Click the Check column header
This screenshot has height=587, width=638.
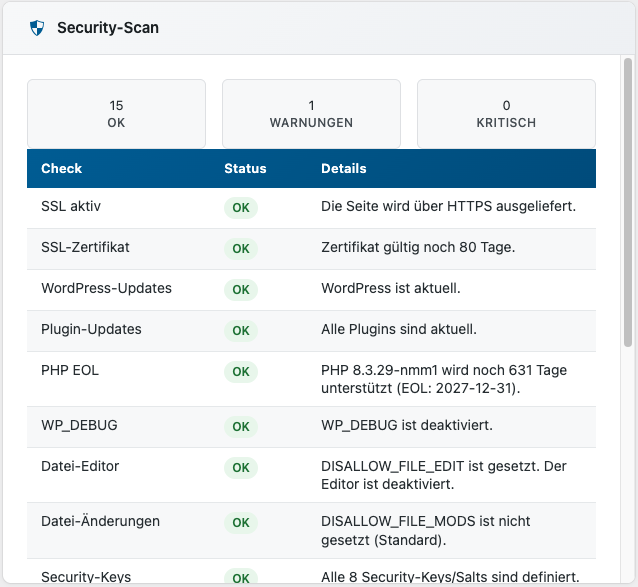click(x=62, y=169)
